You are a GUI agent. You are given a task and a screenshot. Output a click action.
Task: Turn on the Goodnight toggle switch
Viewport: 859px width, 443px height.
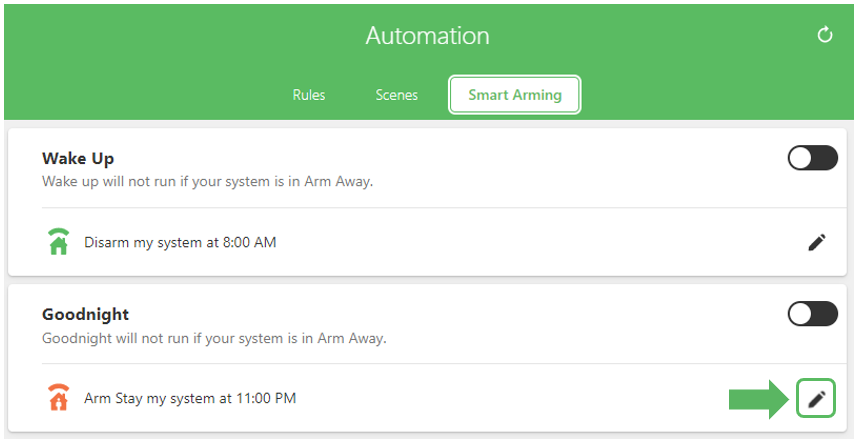coord(812,314)
